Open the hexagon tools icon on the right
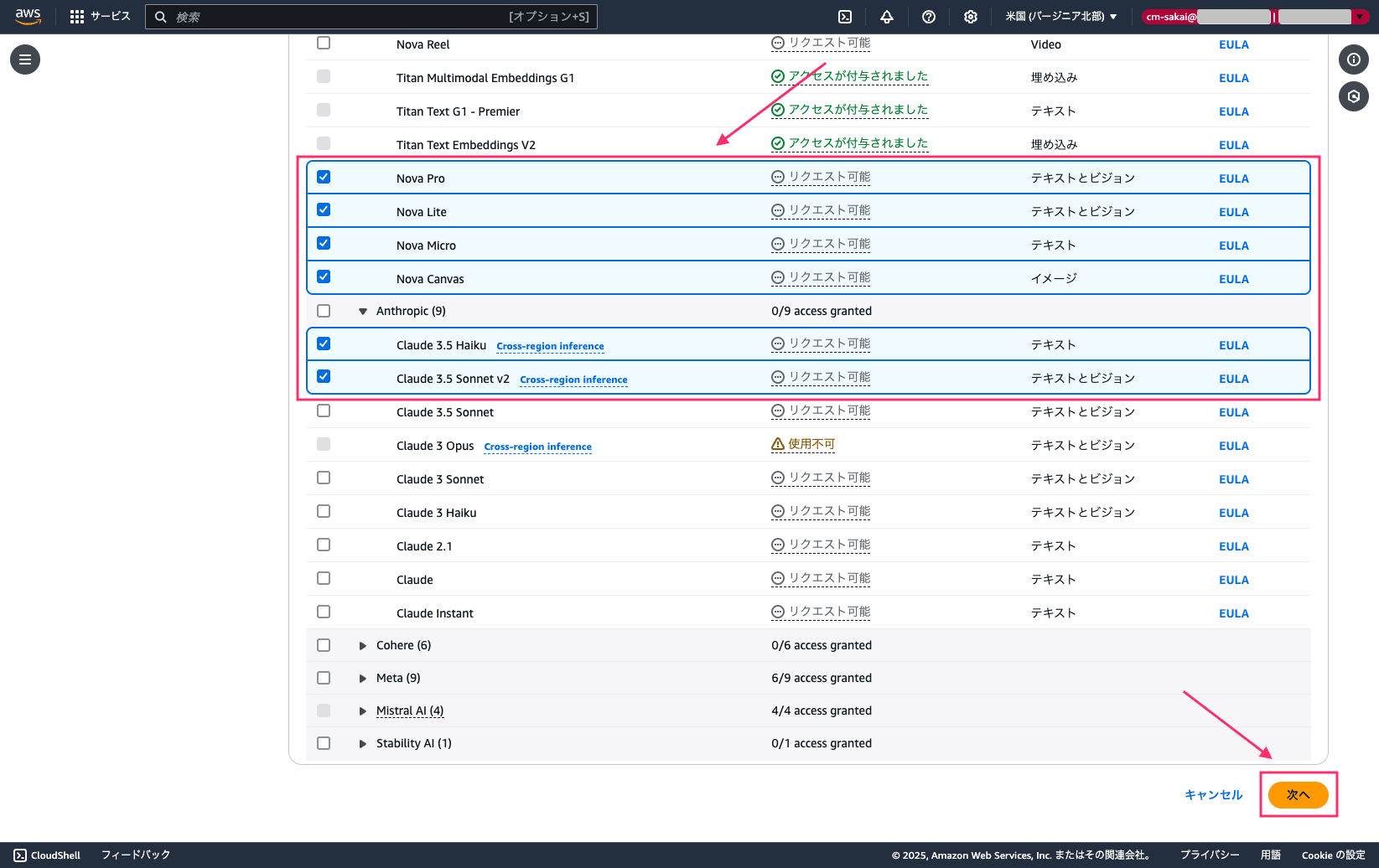Viewport: 1379px width, 868px height. [1354, 96]
